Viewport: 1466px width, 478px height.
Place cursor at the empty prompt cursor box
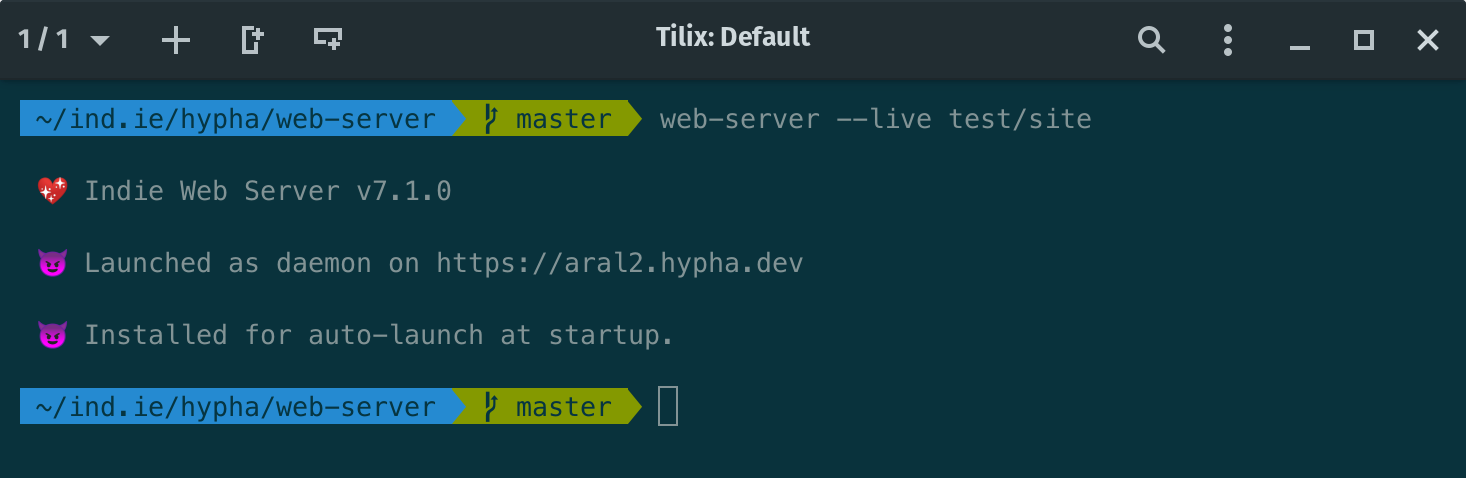point(668,407)
